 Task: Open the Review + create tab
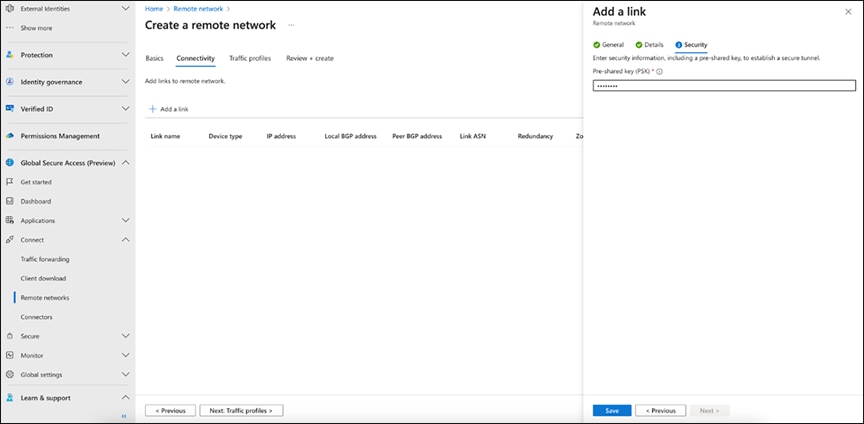(310, 58)
